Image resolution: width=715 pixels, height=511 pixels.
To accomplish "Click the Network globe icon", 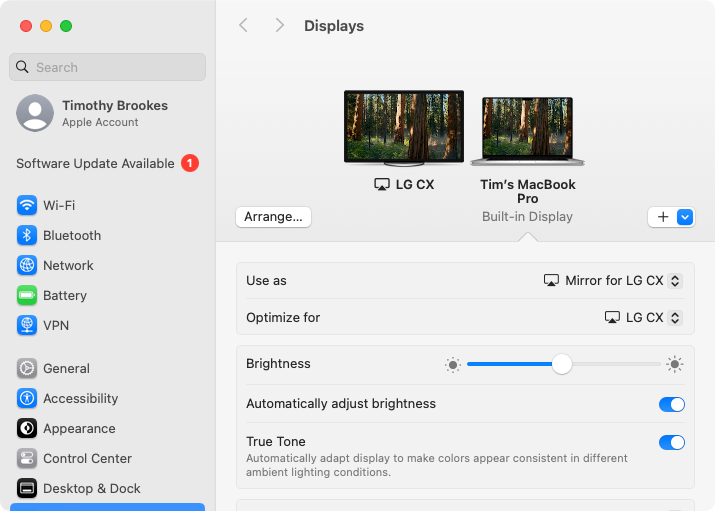I will coord(27,265).
